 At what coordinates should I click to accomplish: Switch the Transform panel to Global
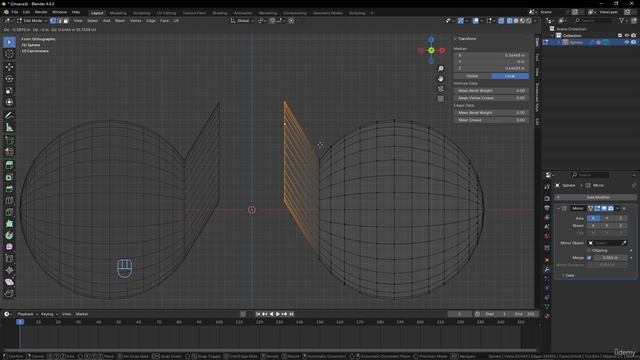point(473,76)
